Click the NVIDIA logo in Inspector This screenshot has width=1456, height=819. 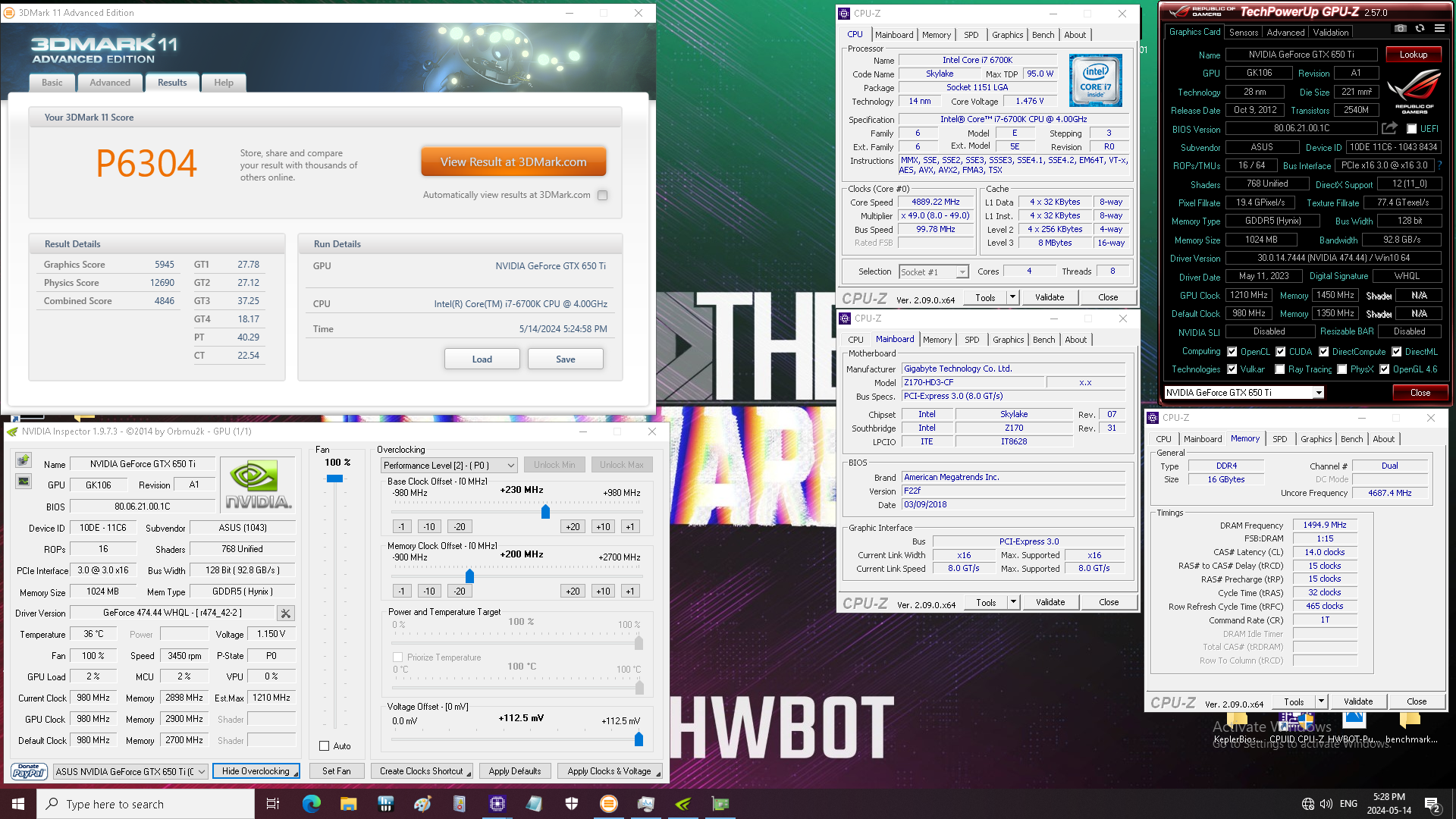[x=258, y=484]
